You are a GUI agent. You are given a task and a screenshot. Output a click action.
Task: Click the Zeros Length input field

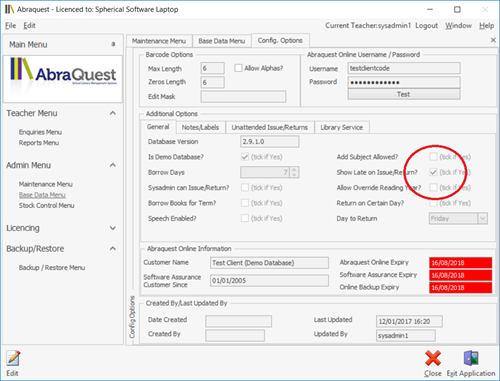pyautogui.click(x=212, y=82)
